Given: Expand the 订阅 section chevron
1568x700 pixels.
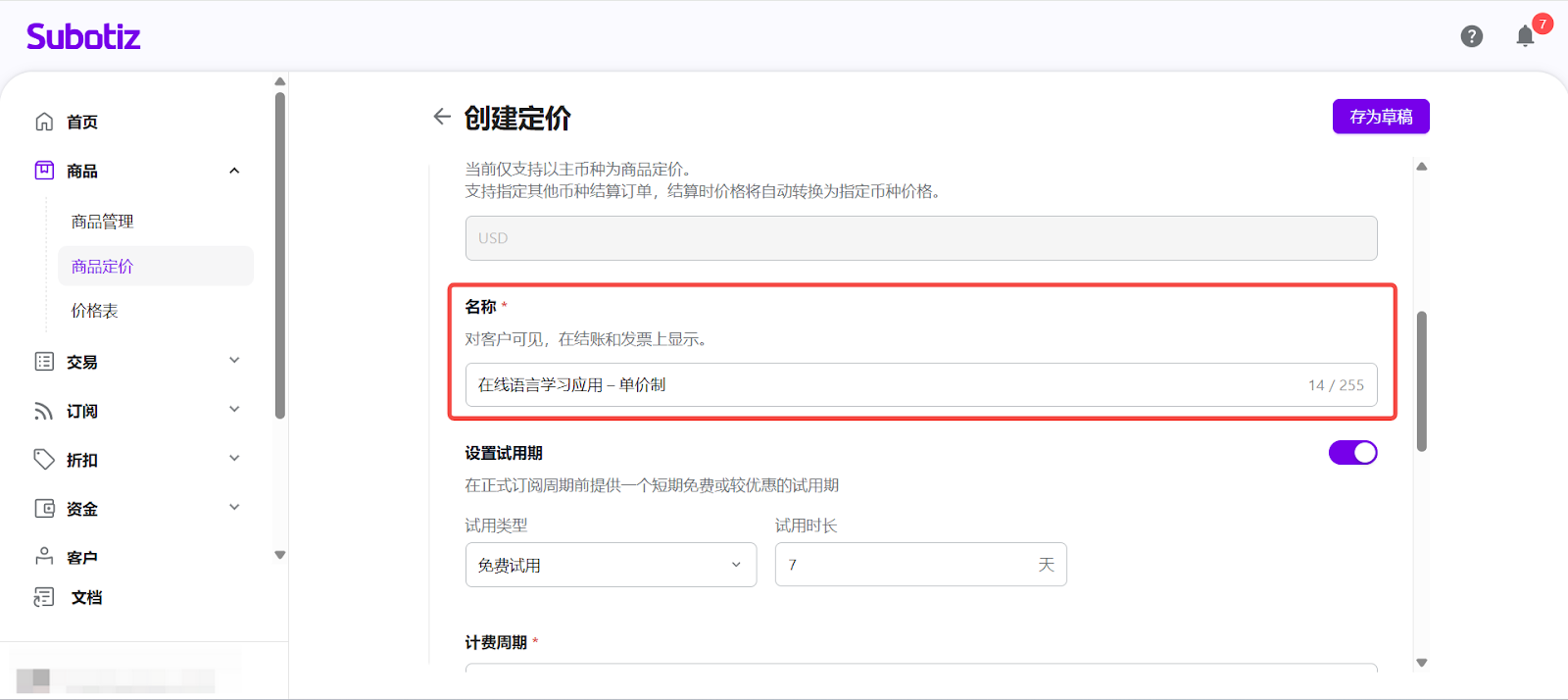Looking at the screenshot, I should [x=234, y=410].
